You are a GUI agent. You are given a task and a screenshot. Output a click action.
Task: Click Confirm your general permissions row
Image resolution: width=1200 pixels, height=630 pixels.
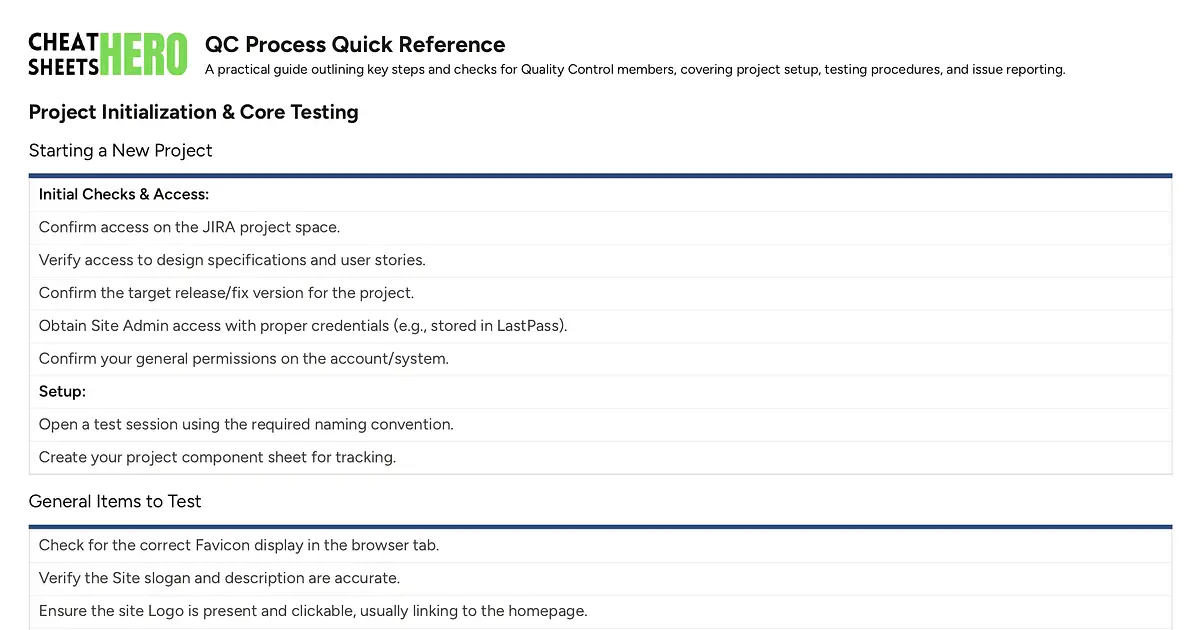pos(600,359)
